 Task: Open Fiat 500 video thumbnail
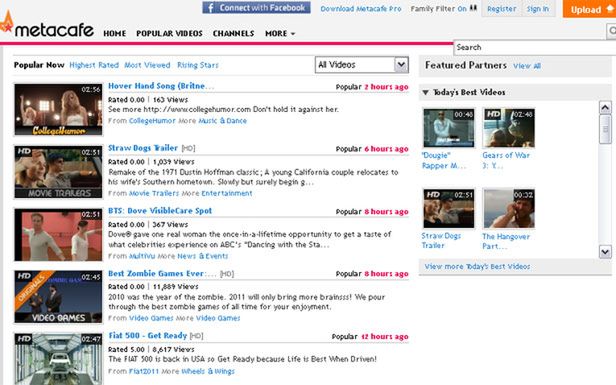[x=58, y=359]
